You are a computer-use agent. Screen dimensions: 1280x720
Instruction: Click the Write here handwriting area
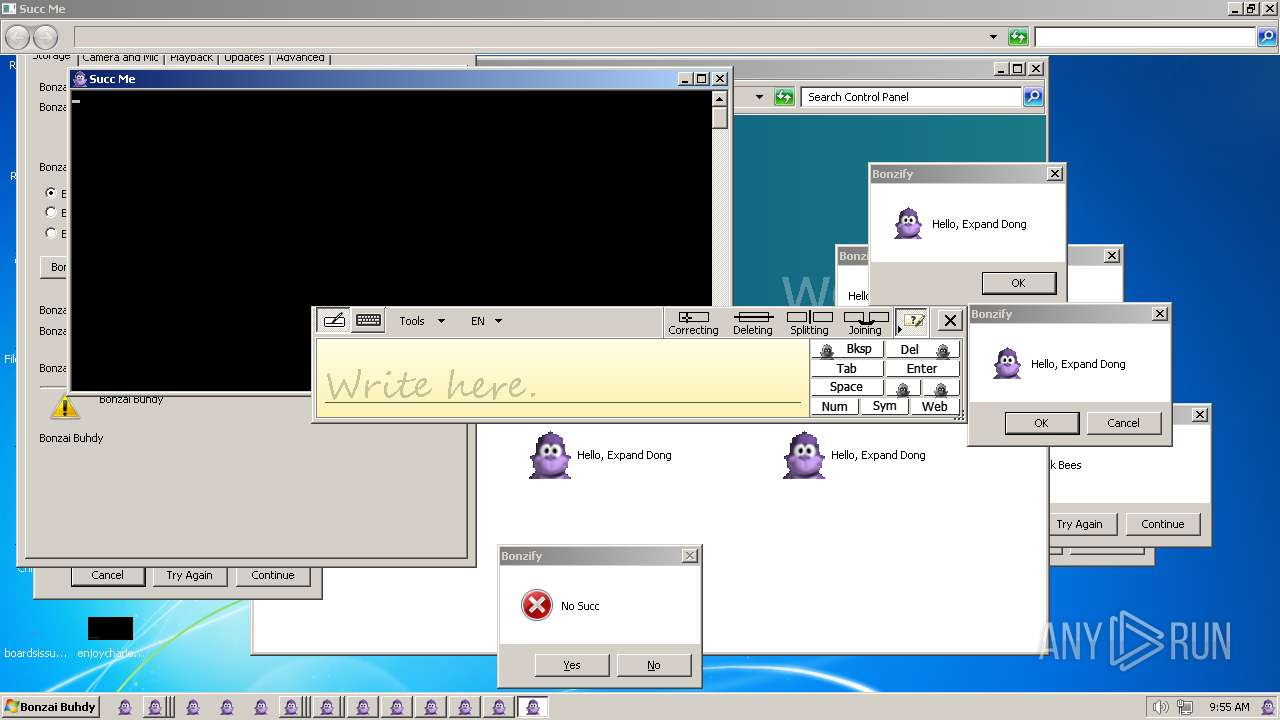pyautogui.click(x=562, y=377)
